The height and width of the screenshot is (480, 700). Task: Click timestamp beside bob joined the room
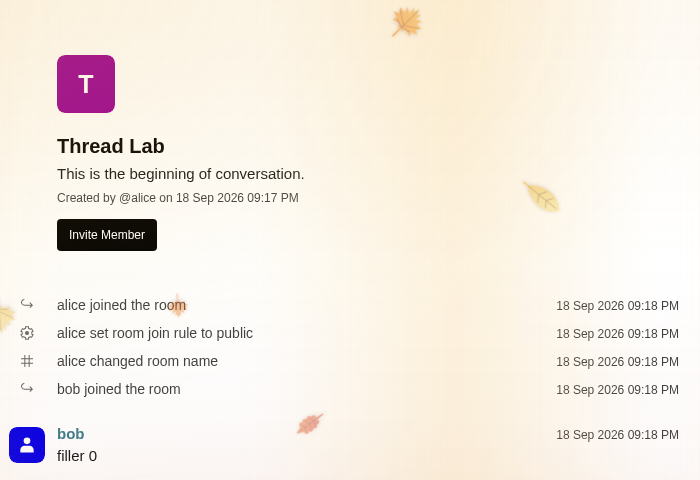[x=617, y=390]
